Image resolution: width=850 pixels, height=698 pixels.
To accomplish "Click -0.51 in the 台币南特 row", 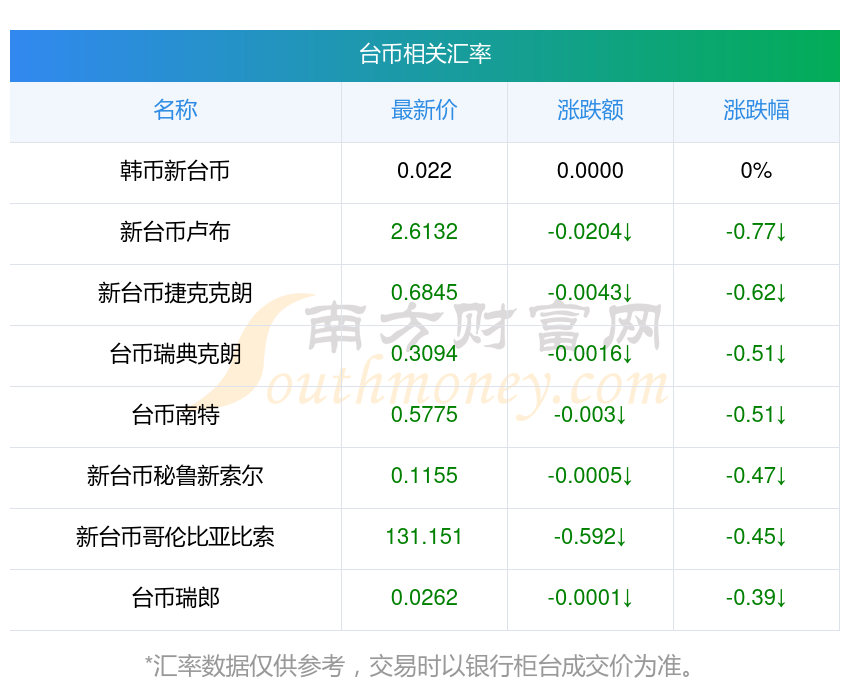I will pos(756,415).
